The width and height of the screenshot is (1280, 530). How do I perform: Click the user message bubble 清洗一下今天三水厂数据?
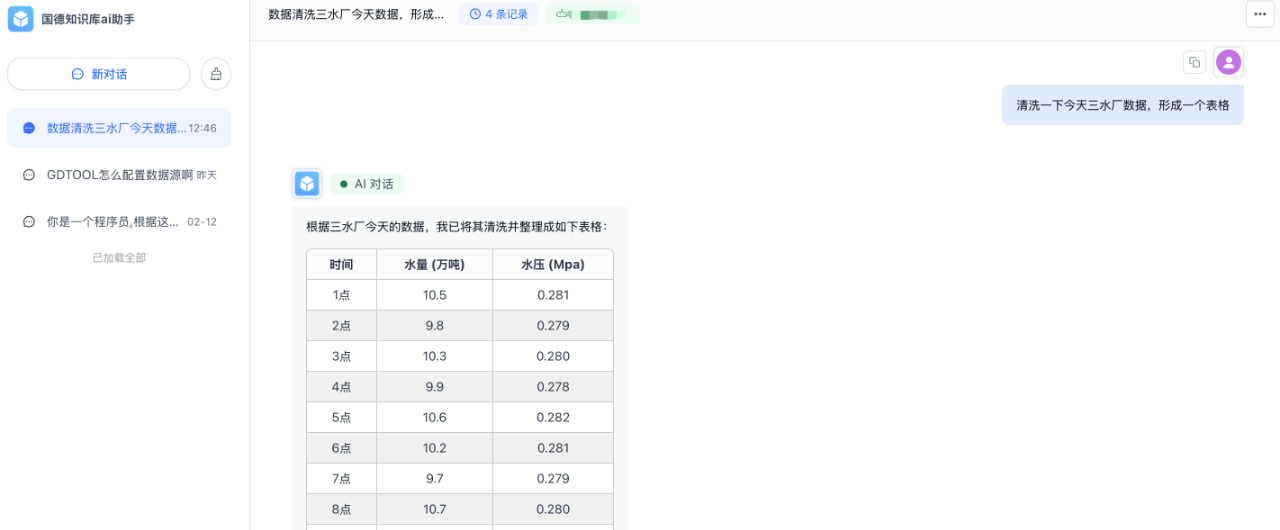point(1122,105)
